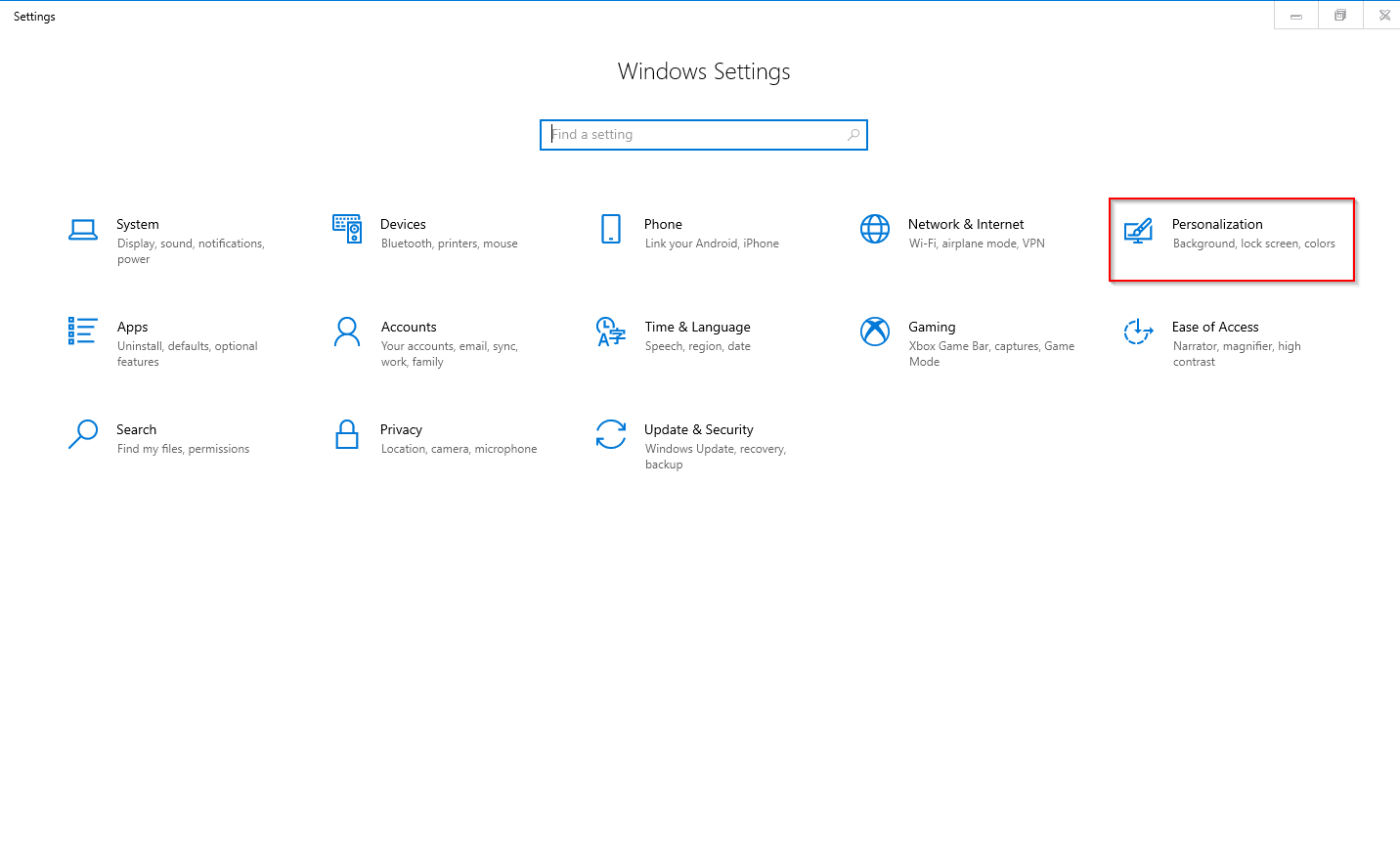Click the Phone handset icon
Viewport: 1400px width, 841px height.
pos(611,229)
